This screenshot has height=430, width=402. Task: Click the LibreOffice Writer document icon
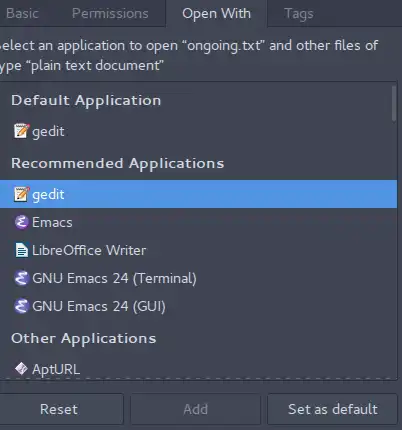tap(22, 250)
